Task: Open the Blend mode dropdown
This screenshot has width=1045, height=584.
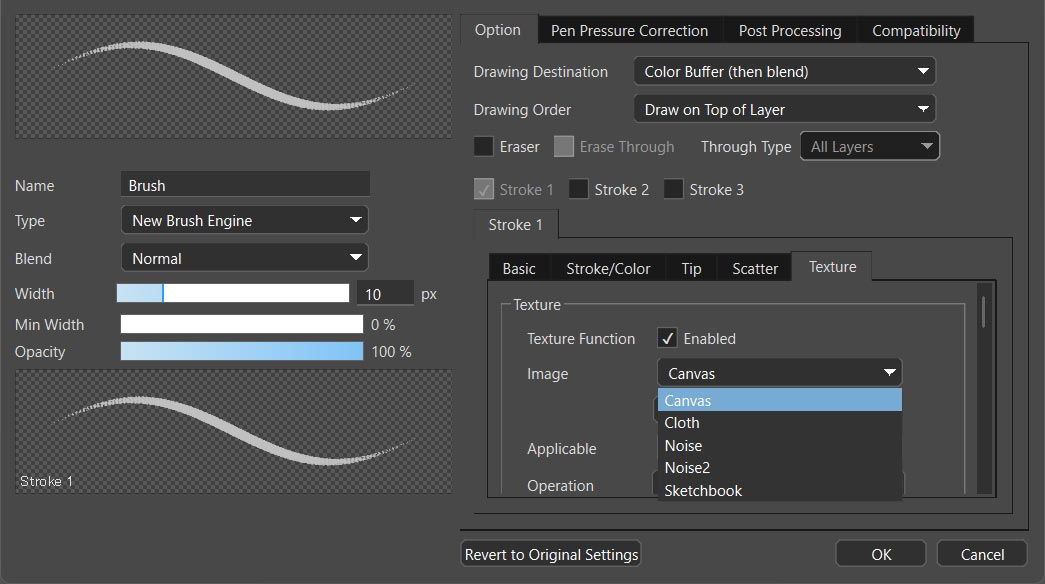Action: pyautogui.click(x=244, y=257)
